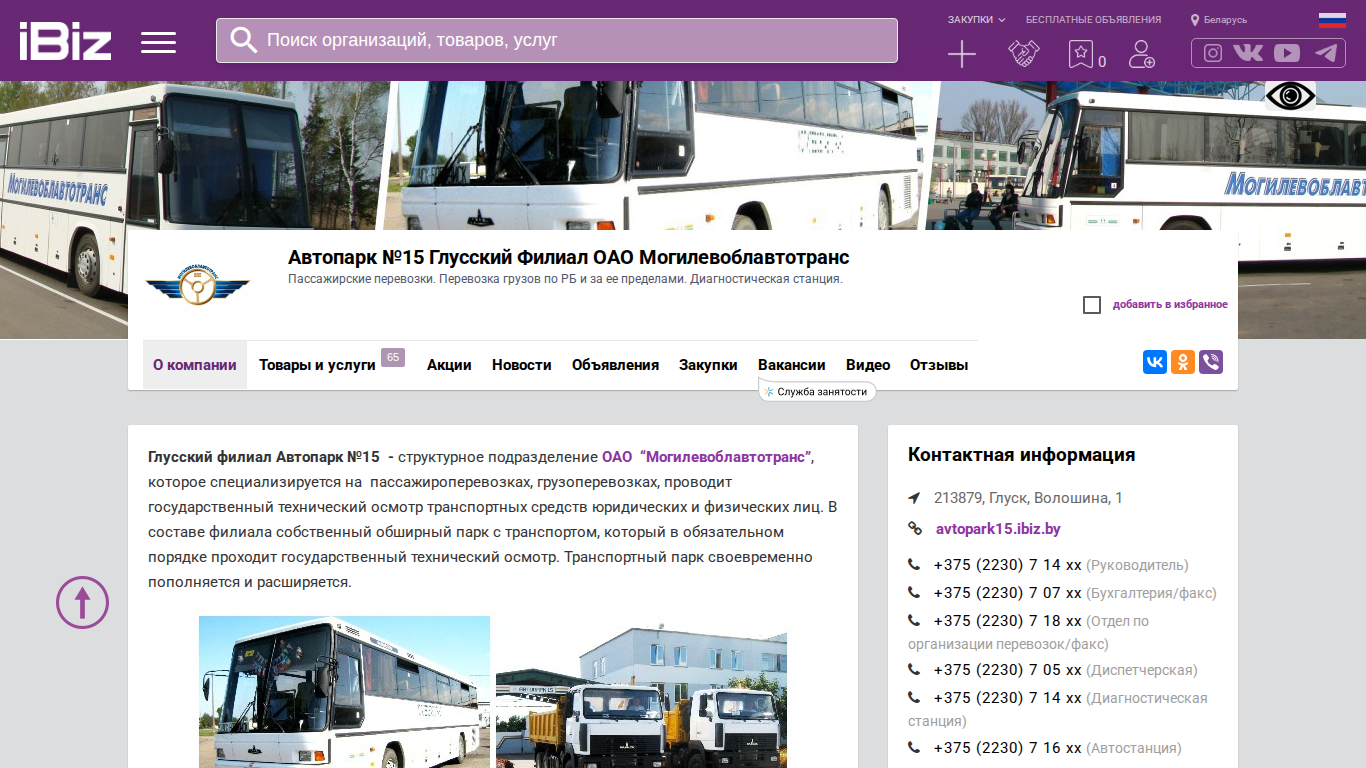Click the plus add icon in header
Screen dimensions: 1366x768
[961, 54]
